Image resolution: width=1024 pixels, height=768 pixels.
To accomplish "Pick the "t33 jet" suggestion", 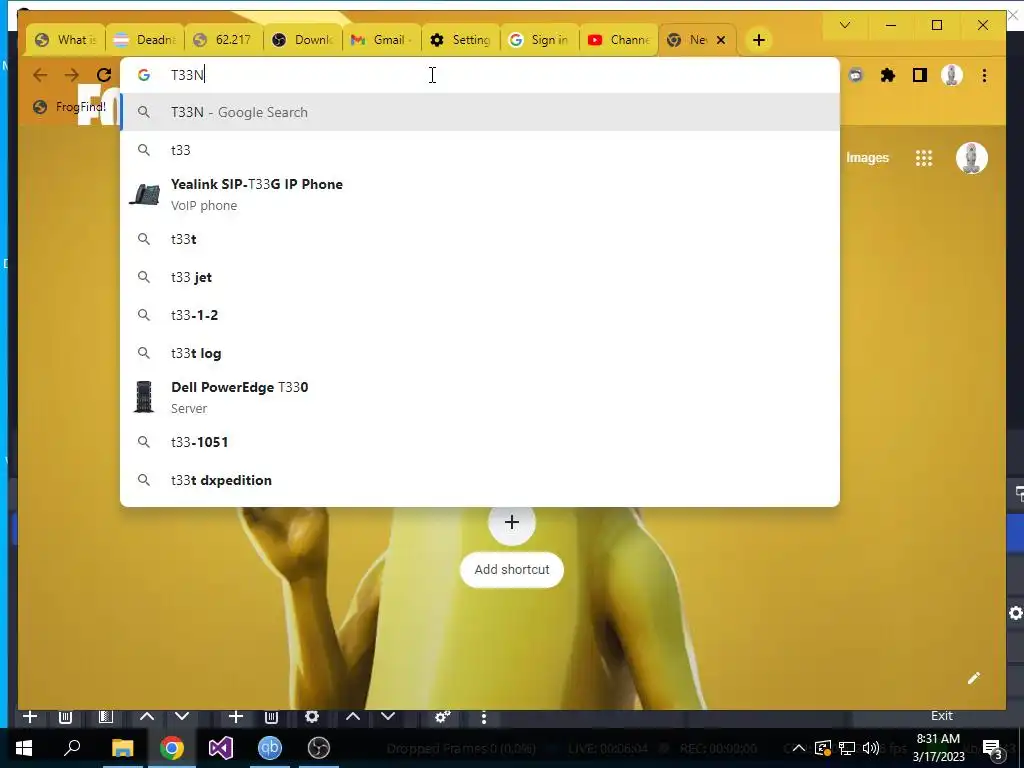I will click(479, 277).
